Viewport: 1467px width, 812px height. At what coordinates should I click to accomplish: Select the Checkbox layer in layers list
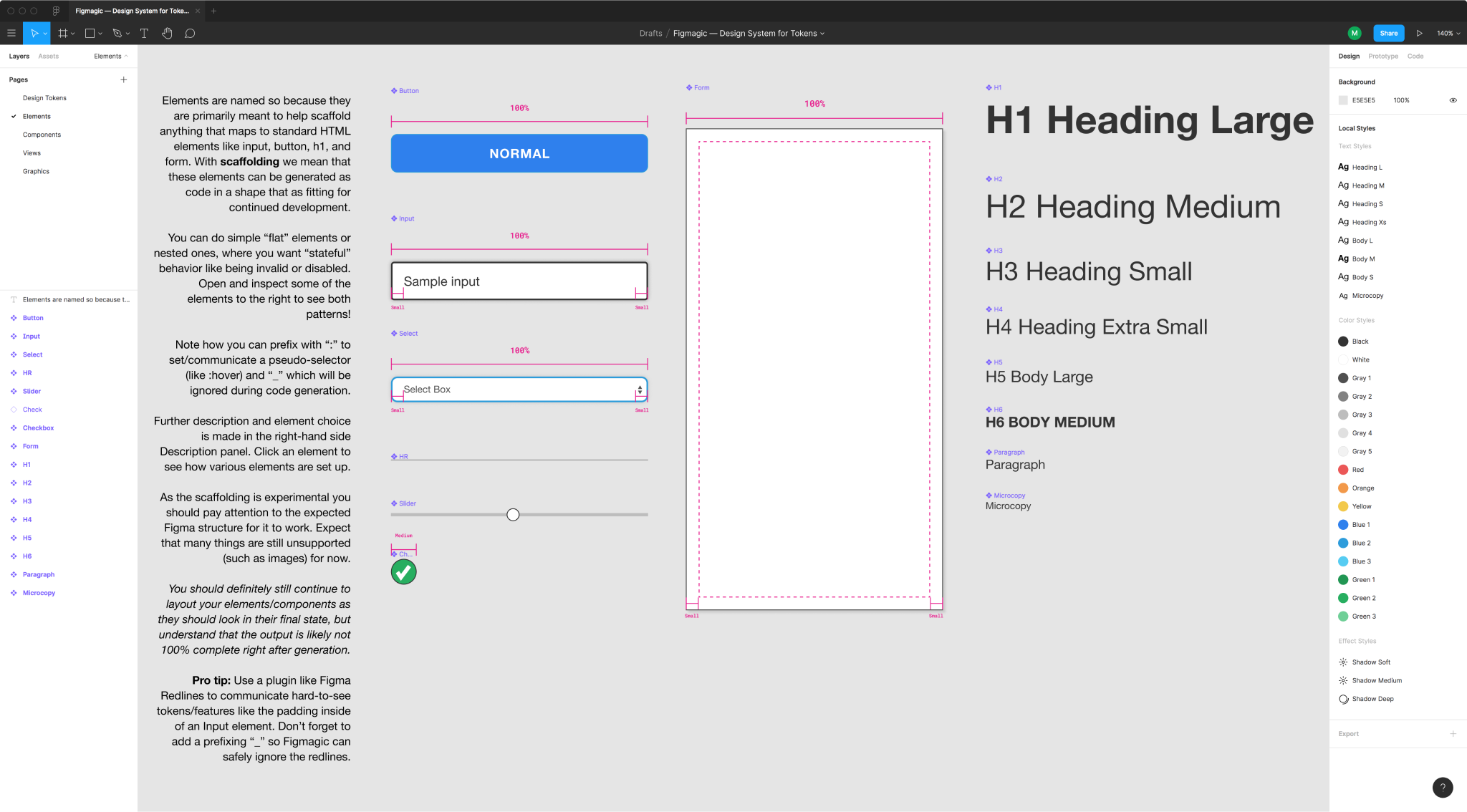(38, 428)
